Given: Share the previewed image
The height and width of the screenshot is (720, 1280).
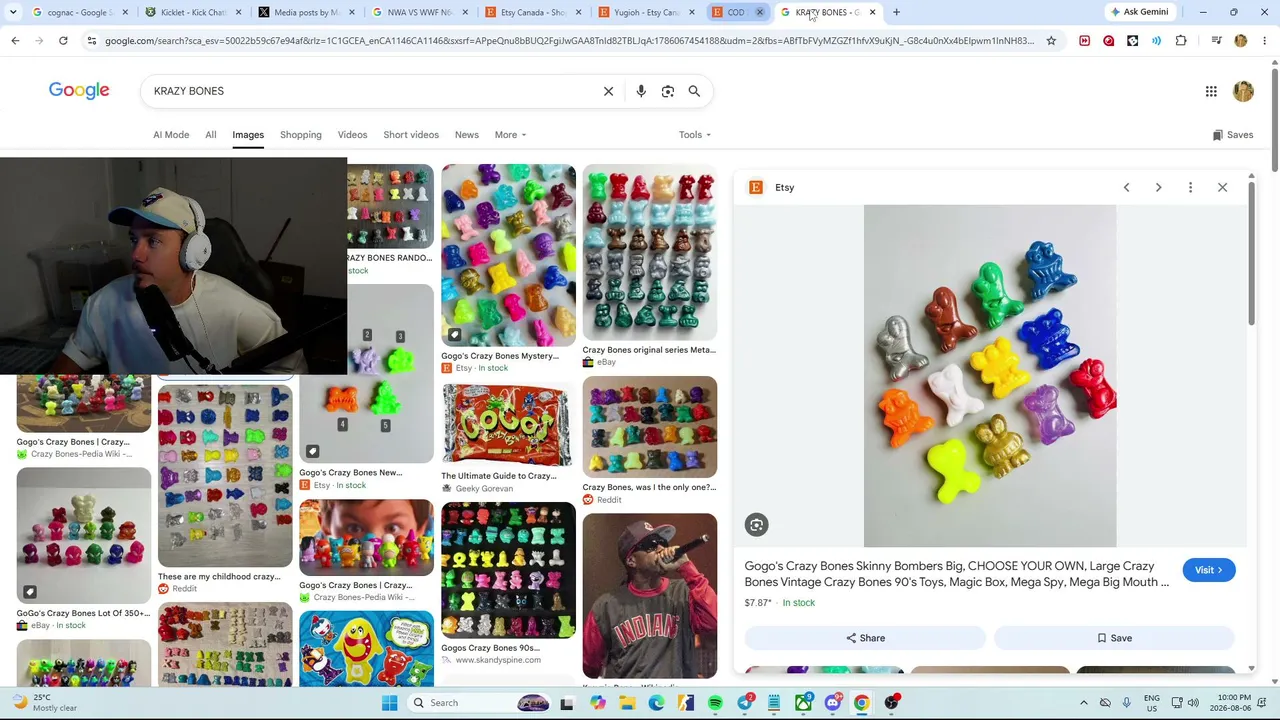Looking at the screenshot, I should point(865,638).
